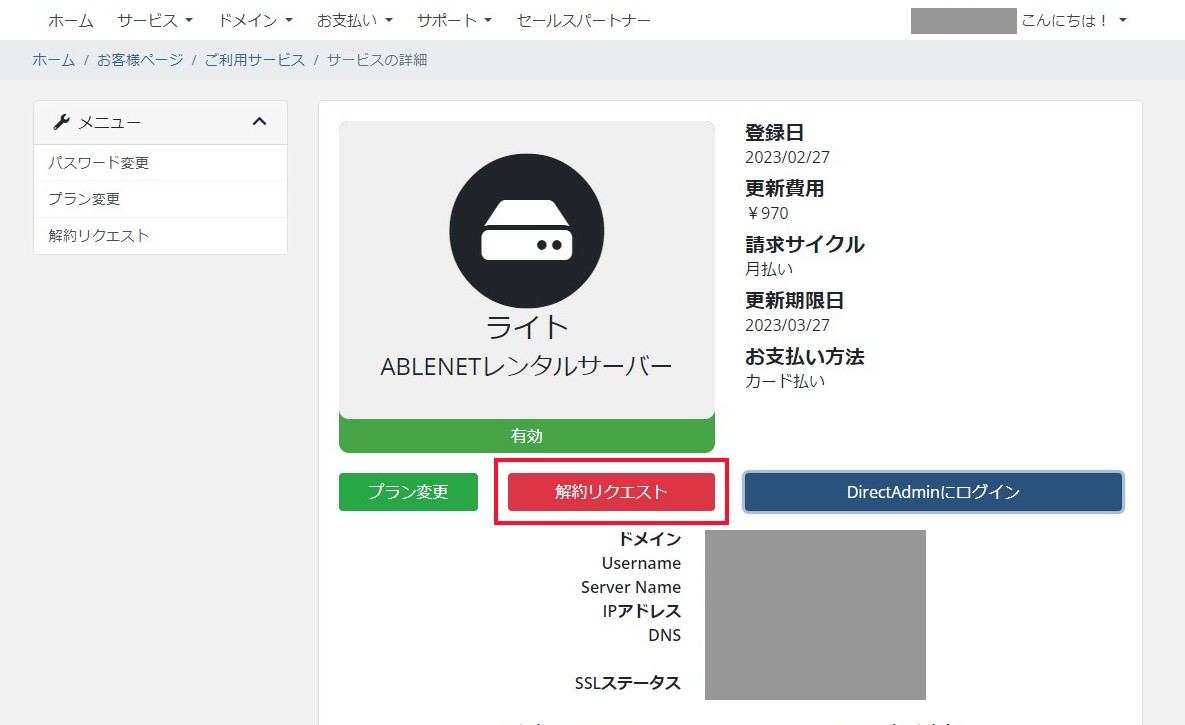
Task: Click the wrench icon beside メニュー
Action: 61,122
